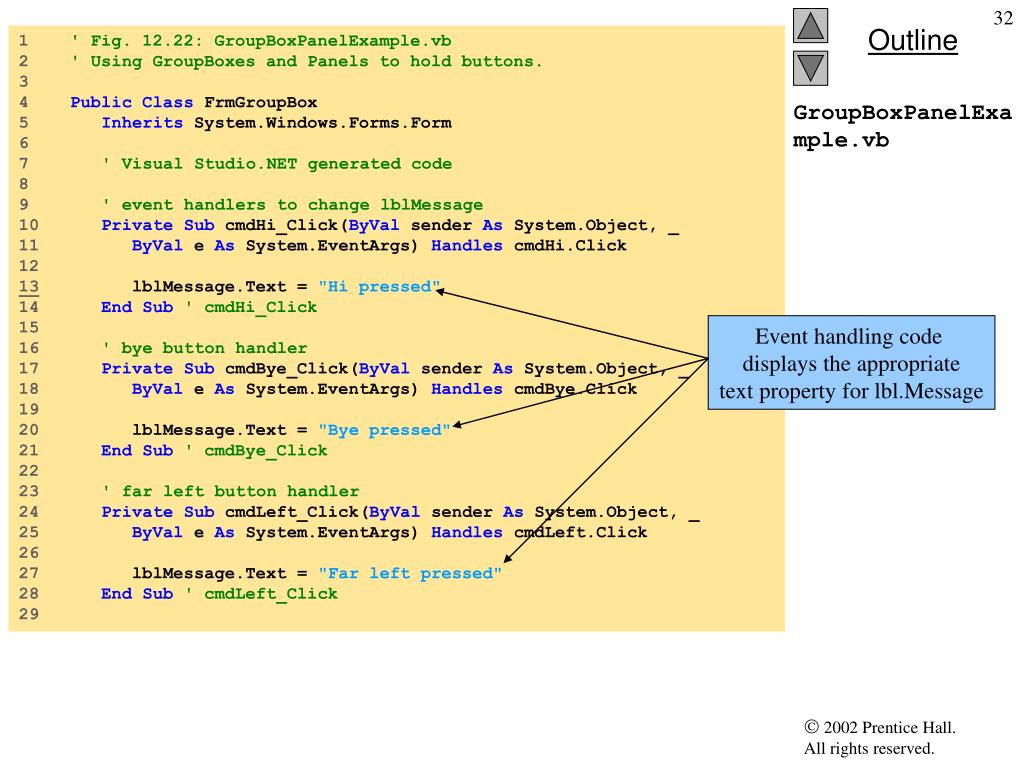Open the Outline link

pos(912,40)
